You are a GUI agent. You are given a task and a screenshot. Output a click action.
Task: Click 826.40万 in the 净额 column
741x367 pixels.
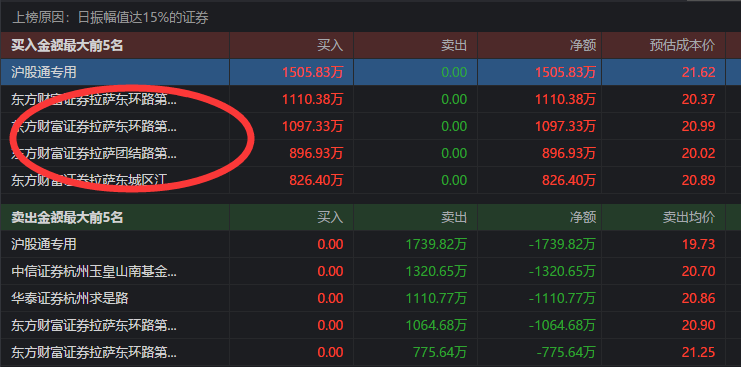[569, 180]
